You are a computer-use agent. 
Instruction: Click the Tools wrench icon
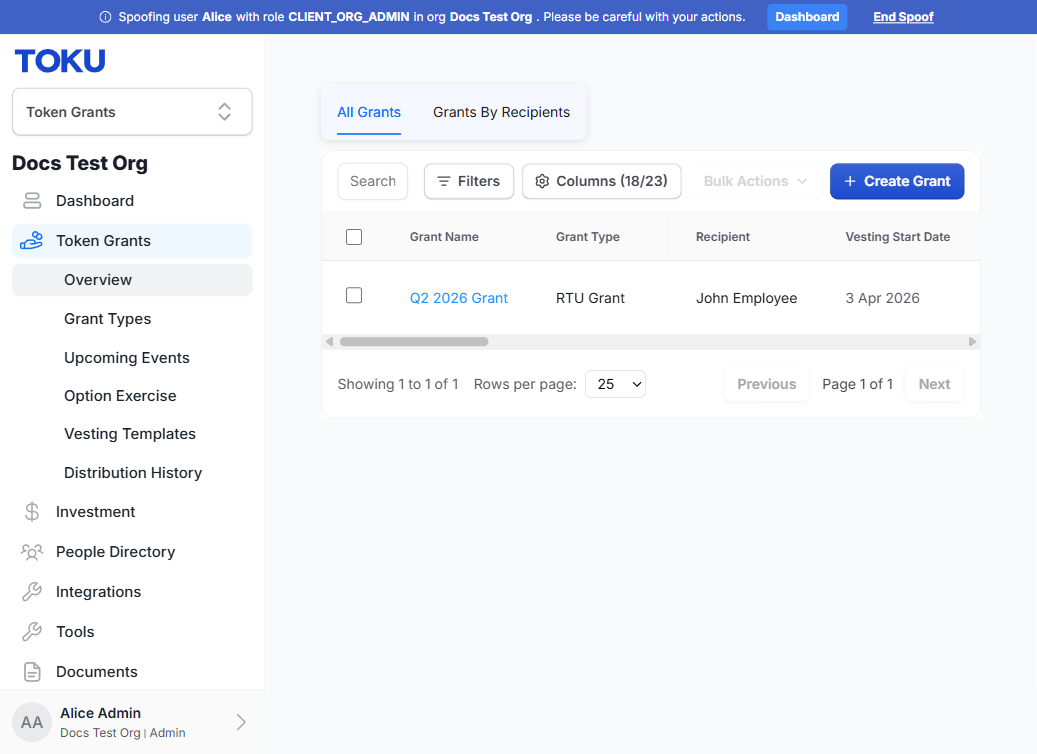[32, 632]
